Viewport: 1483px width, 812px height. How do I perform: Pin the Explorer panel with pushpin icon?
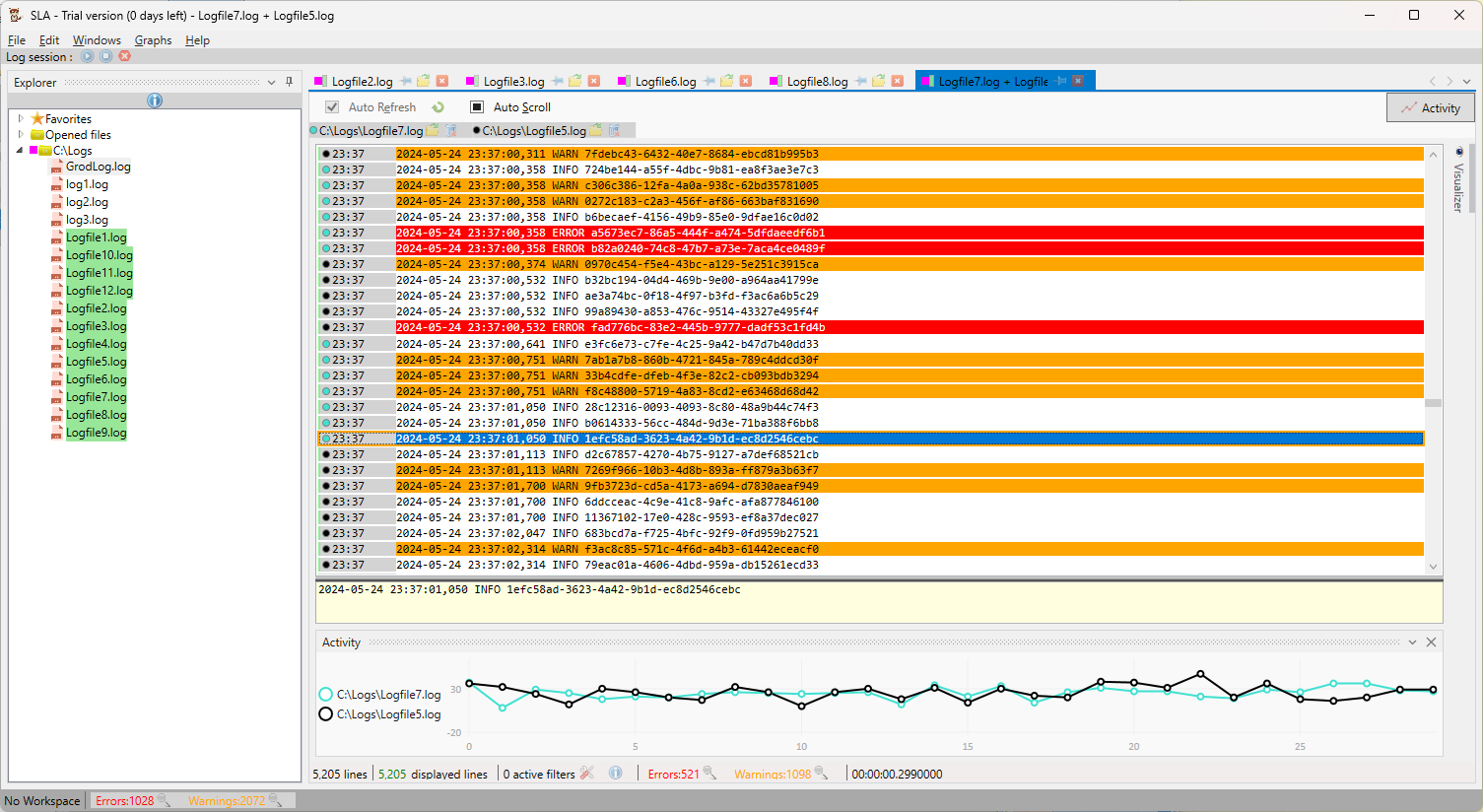click(x=289, y=83)
